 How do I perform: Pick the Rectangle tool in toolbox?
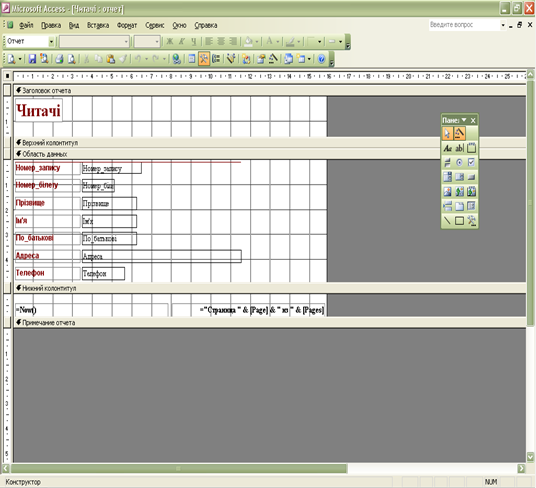tap(459, 221)
